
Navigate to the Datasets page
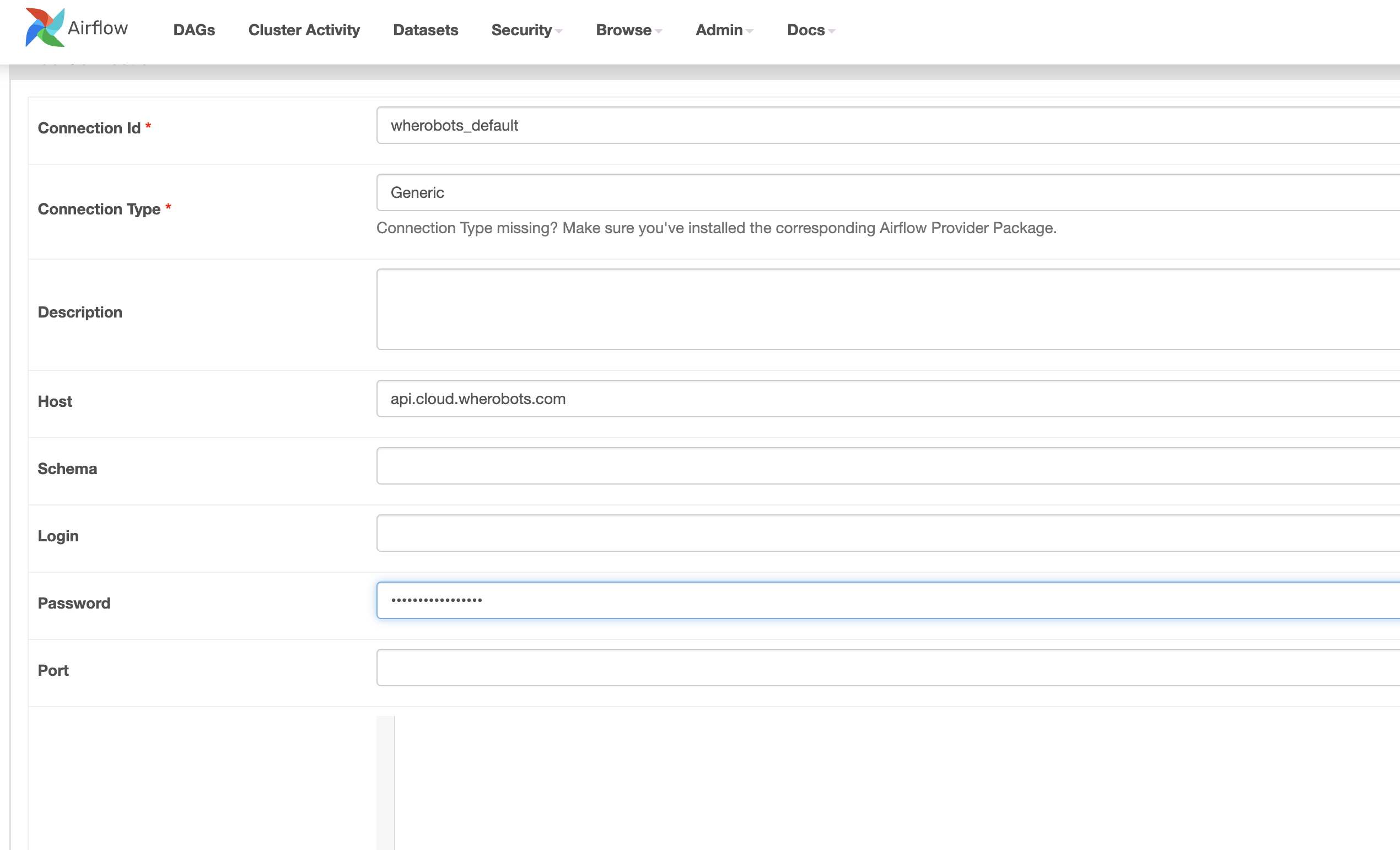[425, 30]
